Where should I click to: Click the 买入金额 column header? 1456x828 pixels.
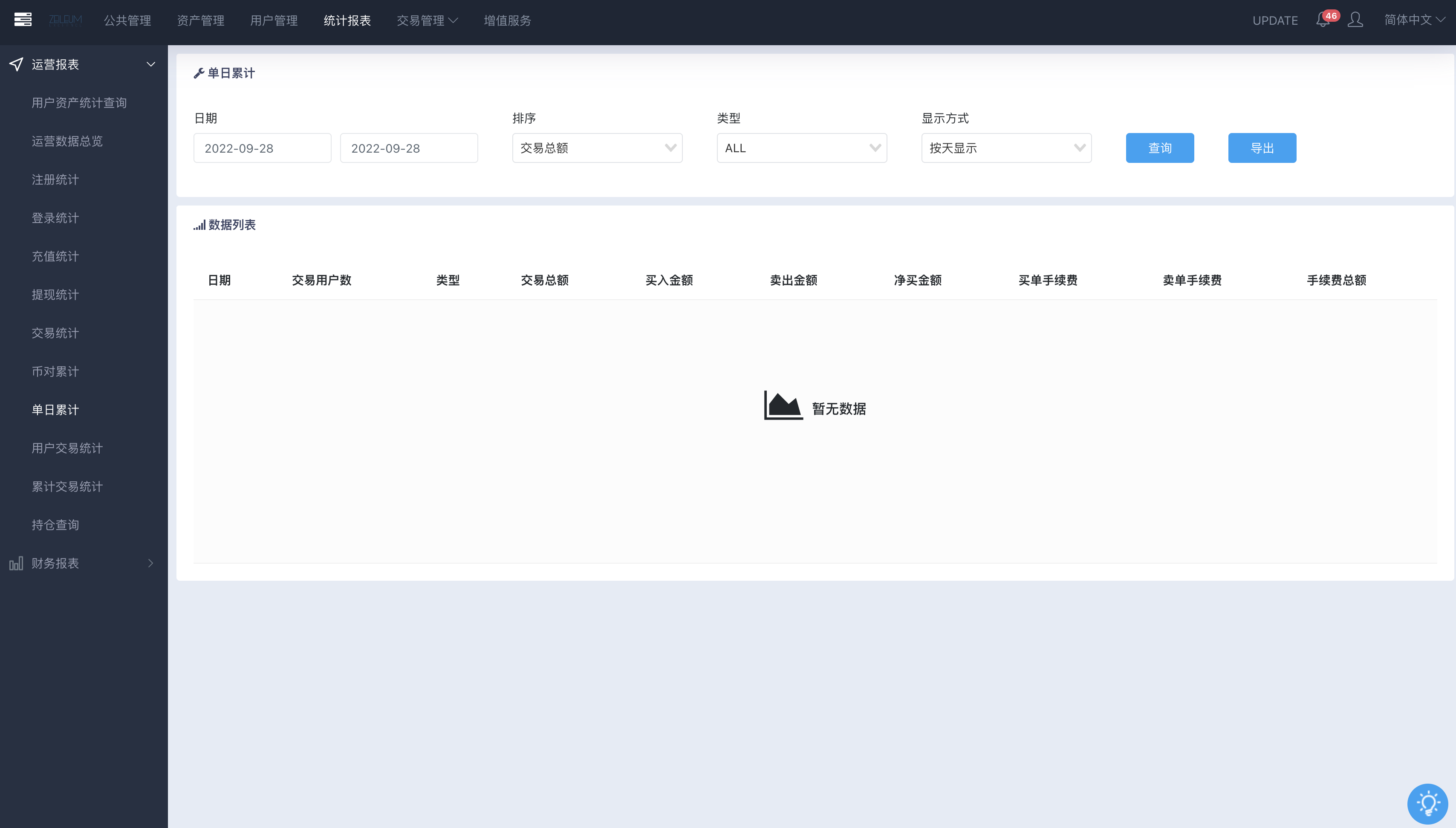(669, 280)
